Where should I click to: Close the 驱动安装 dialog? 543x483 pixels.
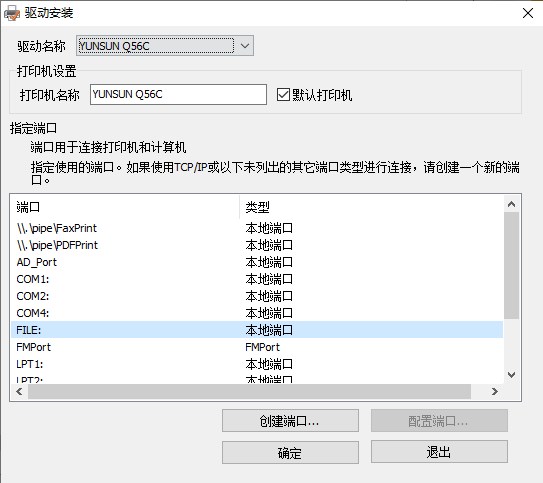coord(528,13)
